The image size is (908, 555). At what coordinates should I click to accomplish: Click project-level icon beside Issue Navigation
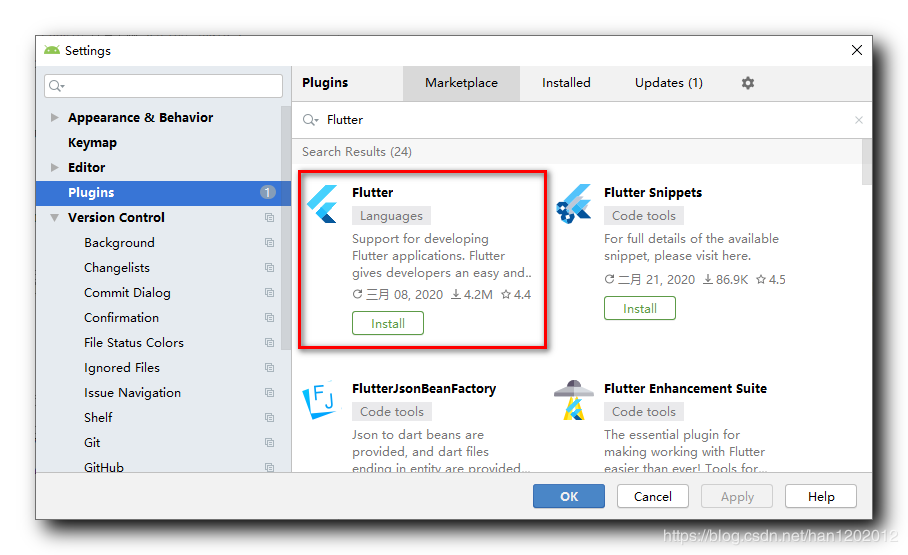click(269, 393)
